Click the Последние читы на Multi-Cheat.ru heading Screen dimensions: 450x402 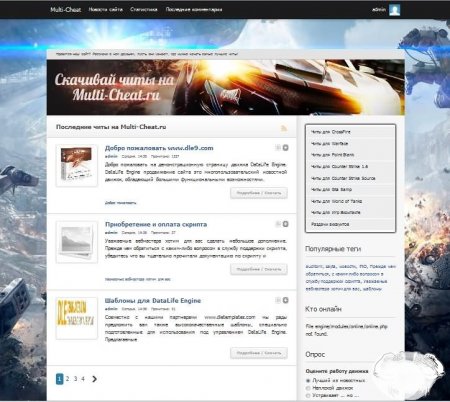click(x=111, y=127)
